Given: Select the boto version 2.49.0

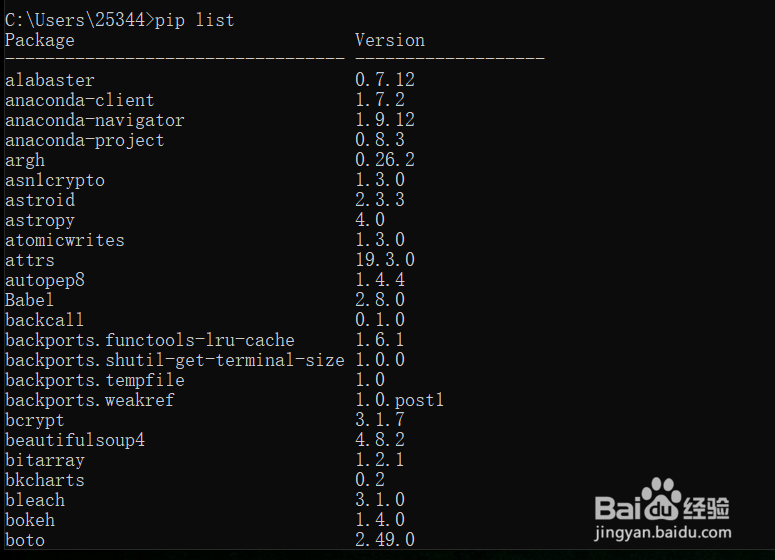Looking at the screenshot, I should click(385, 540).
